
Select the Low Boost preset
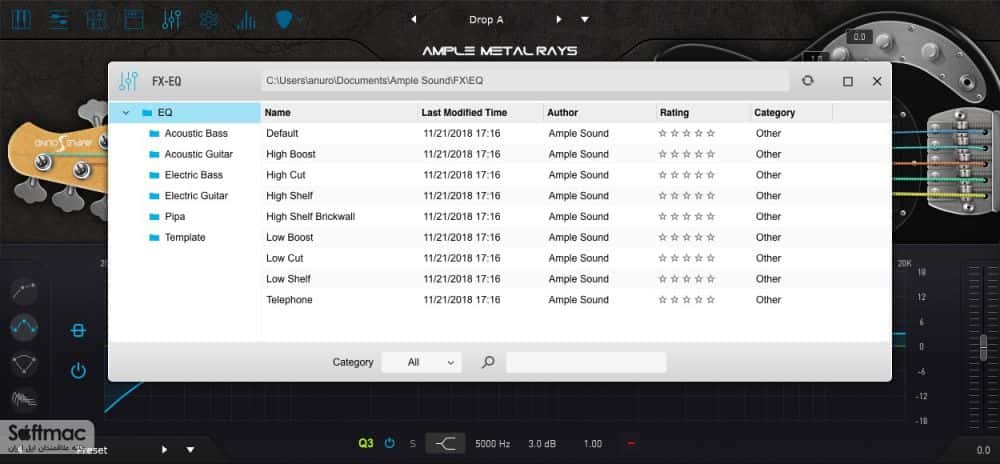[575, 237]
